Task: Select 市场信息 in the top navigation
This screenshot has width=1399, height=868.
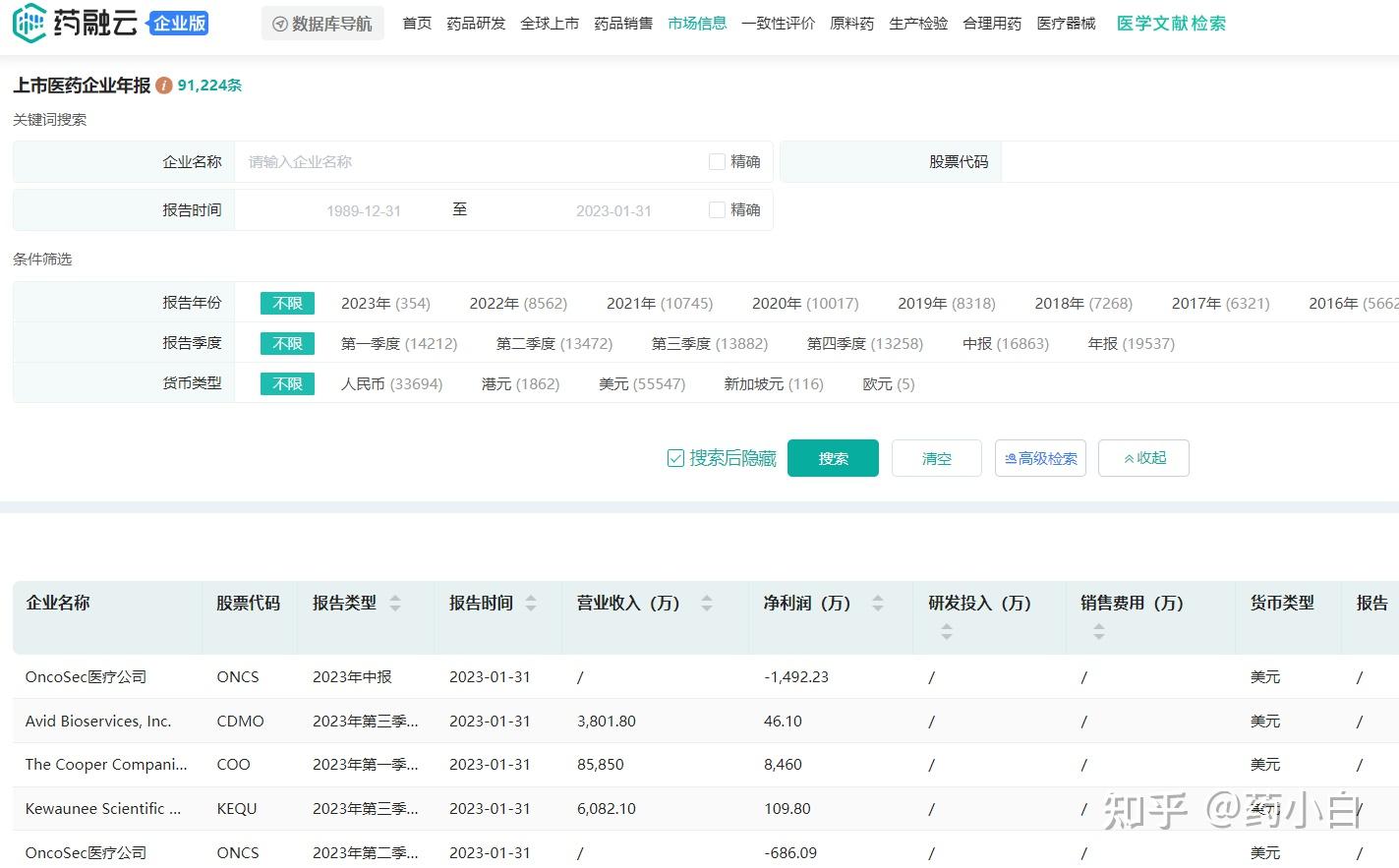Action: click(x=697, y=23)
